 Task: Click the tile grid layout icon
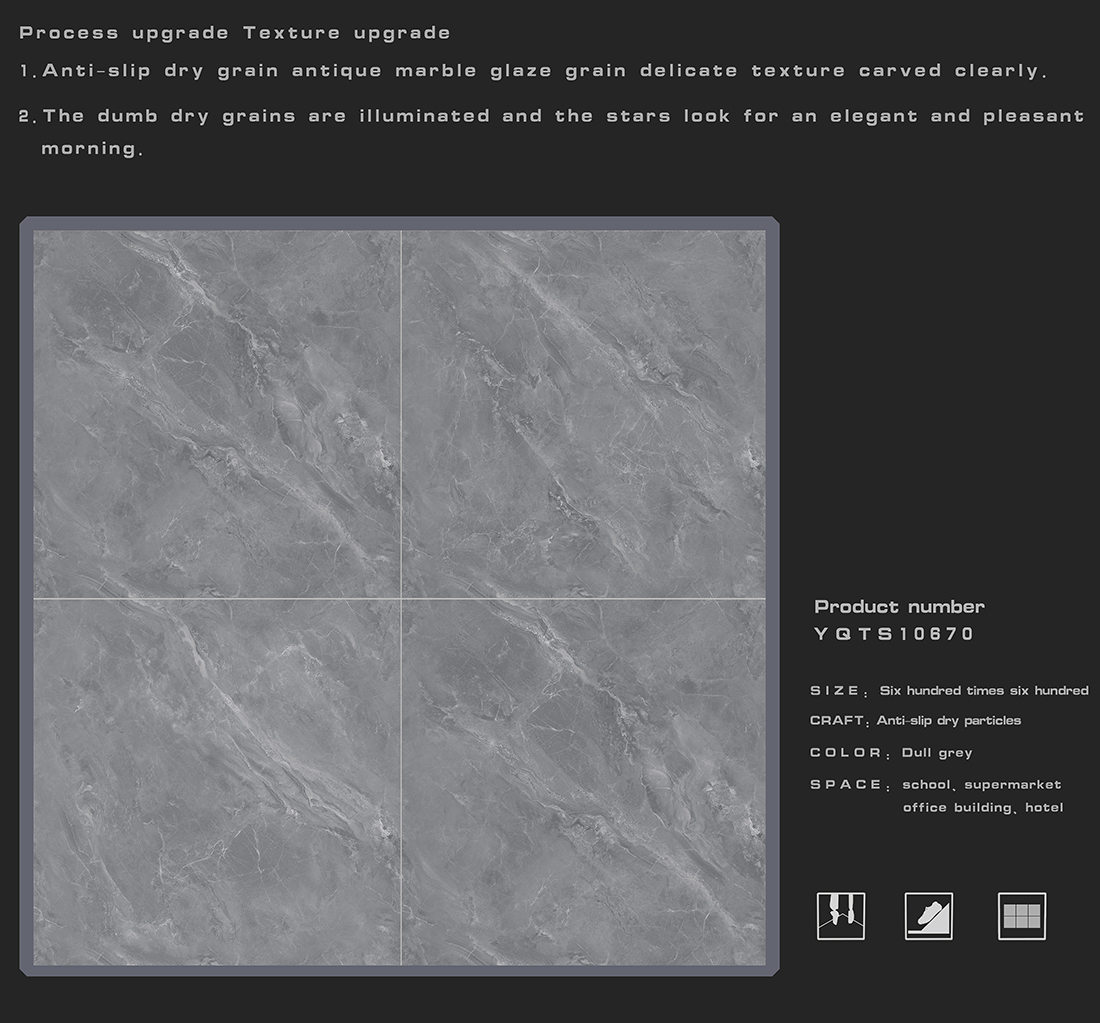1021,916
